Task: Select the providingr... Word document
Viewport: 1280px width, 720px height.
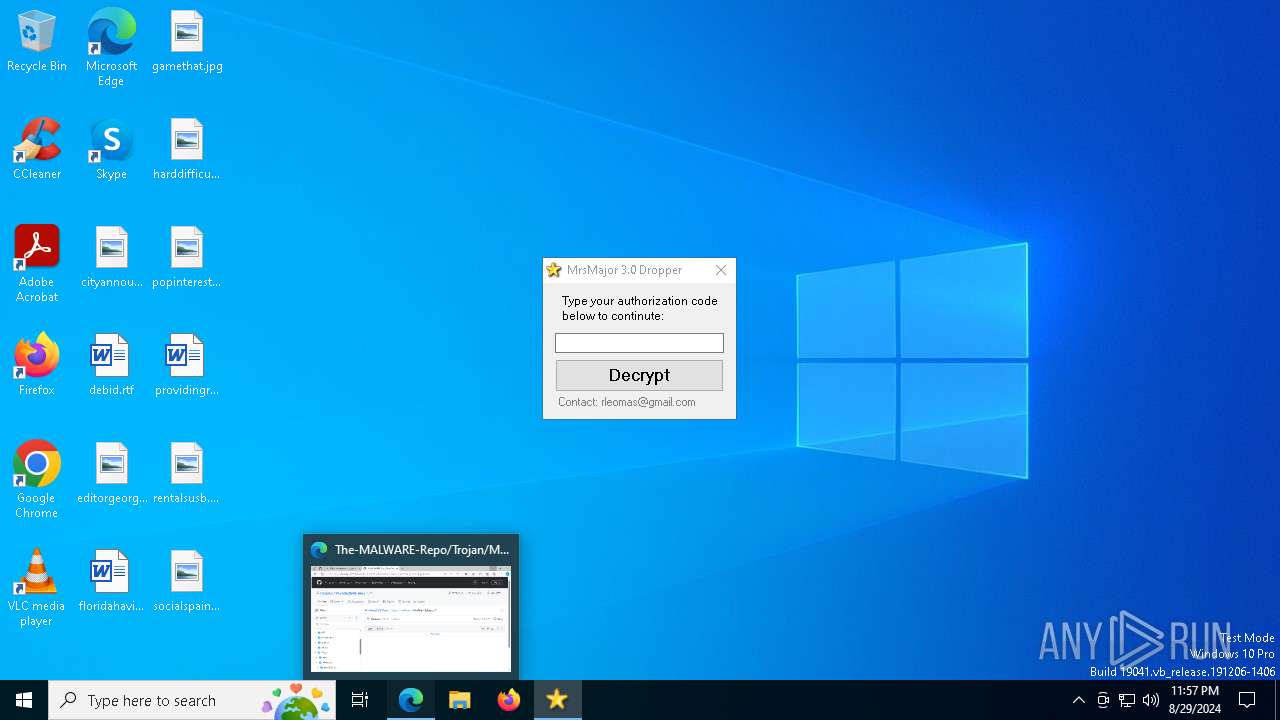Action: point(187,366)
